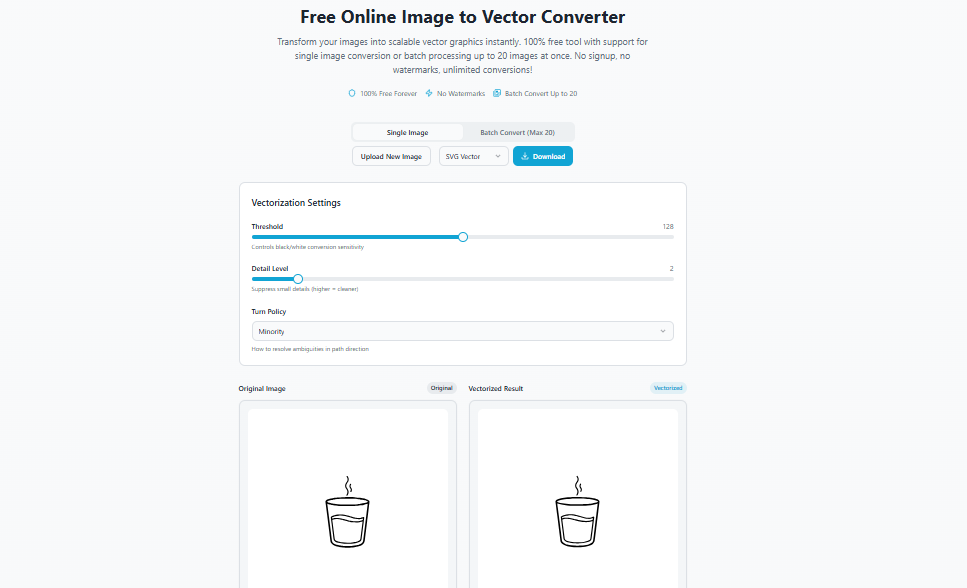This screenshot has width=967, height=588.
Task: Open the Turn Policy dropdown showing Minority
Action: point(462,331)
